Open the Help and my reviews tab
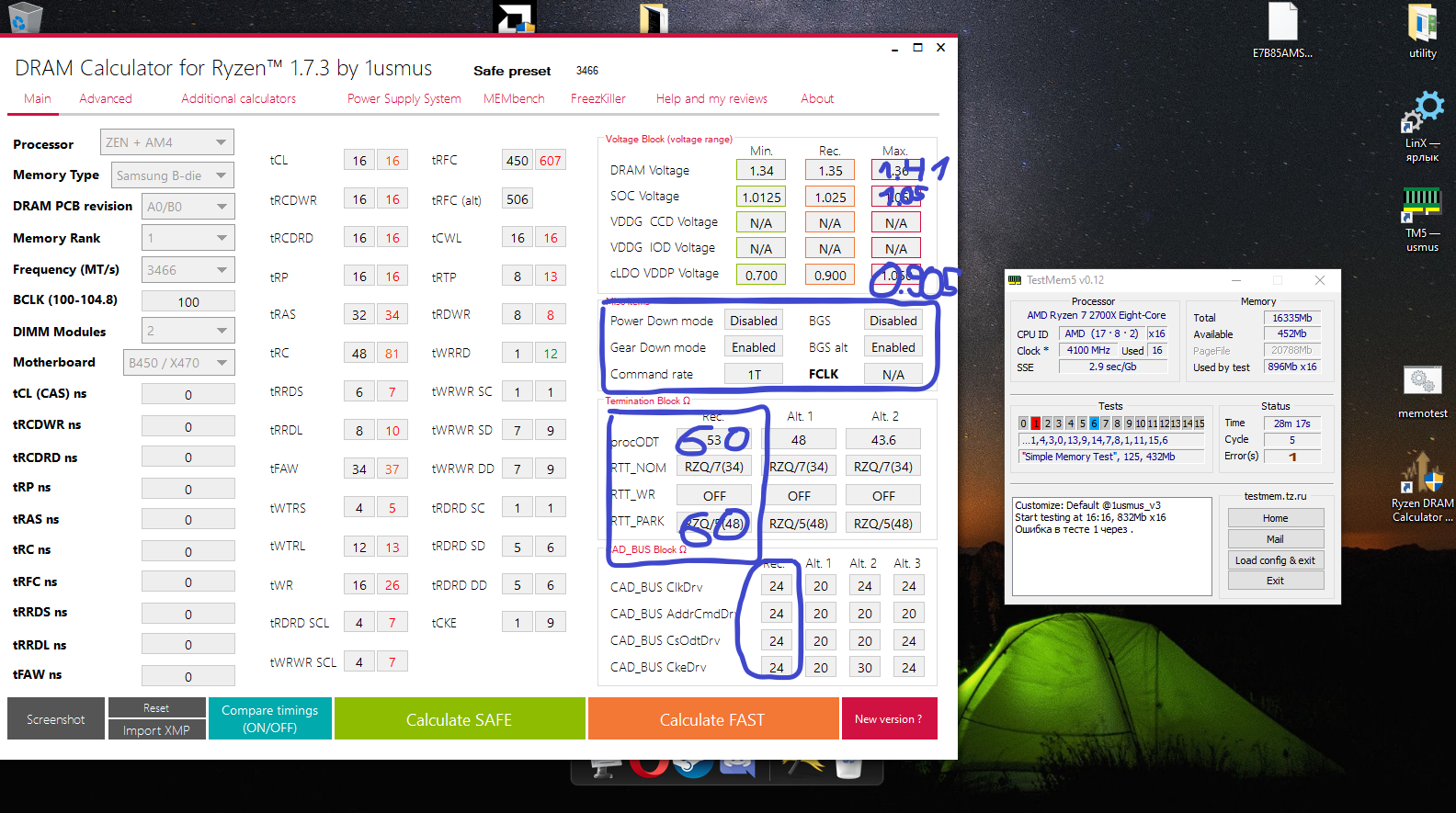1456x813 pixels. coord(711,98)
